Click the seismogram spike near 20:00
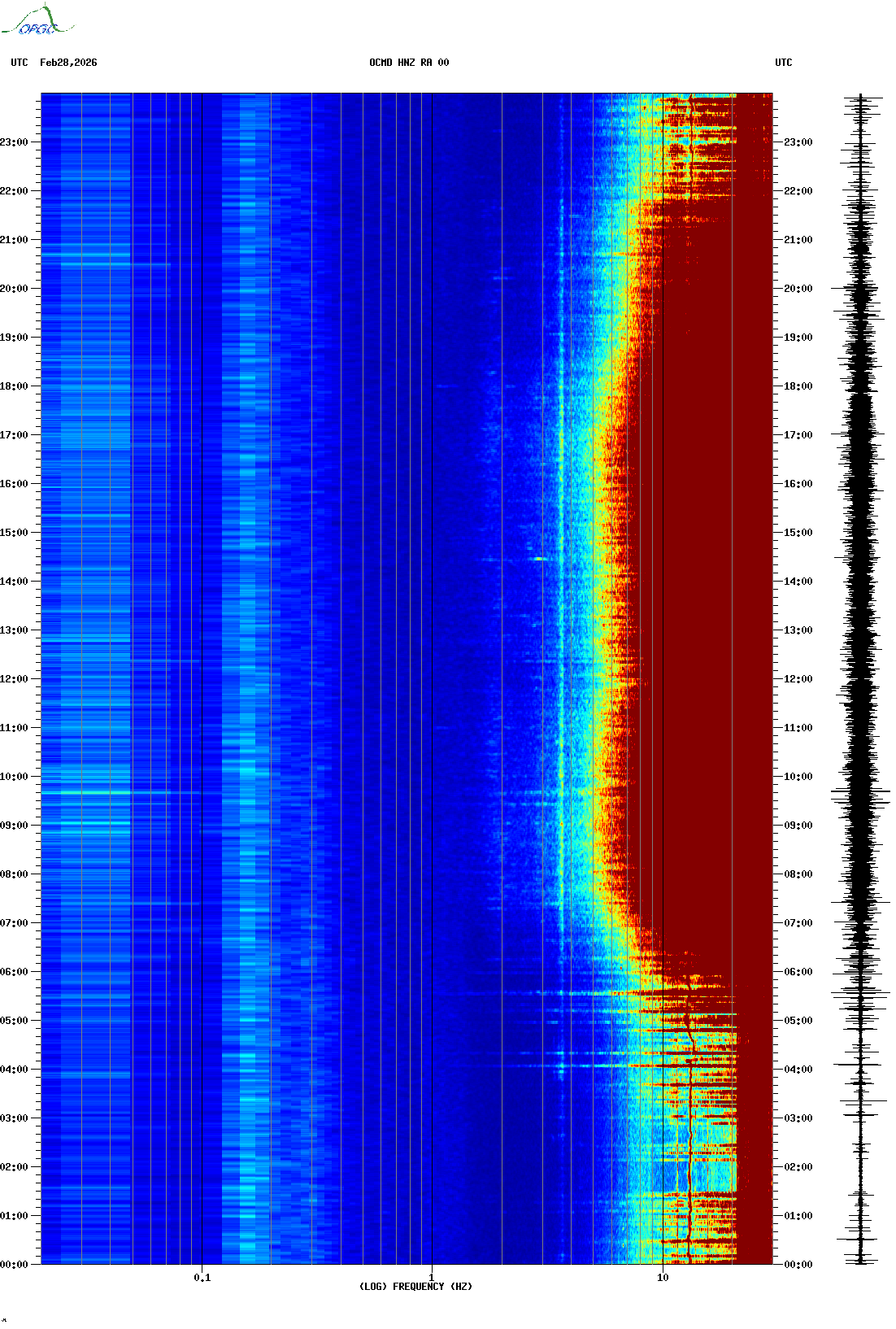 point(856,289)
